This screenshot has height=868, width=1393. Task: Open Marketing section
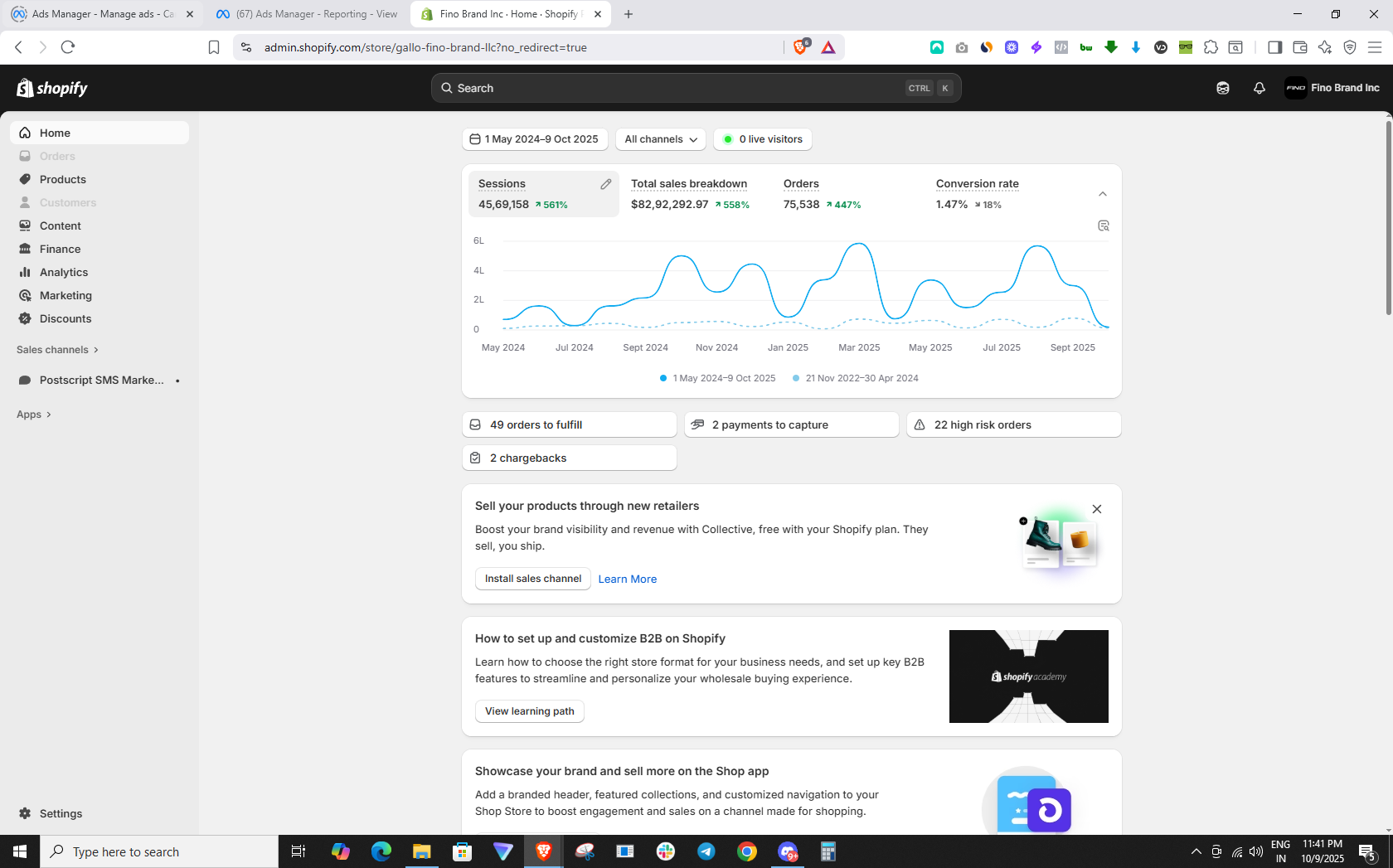99,295
